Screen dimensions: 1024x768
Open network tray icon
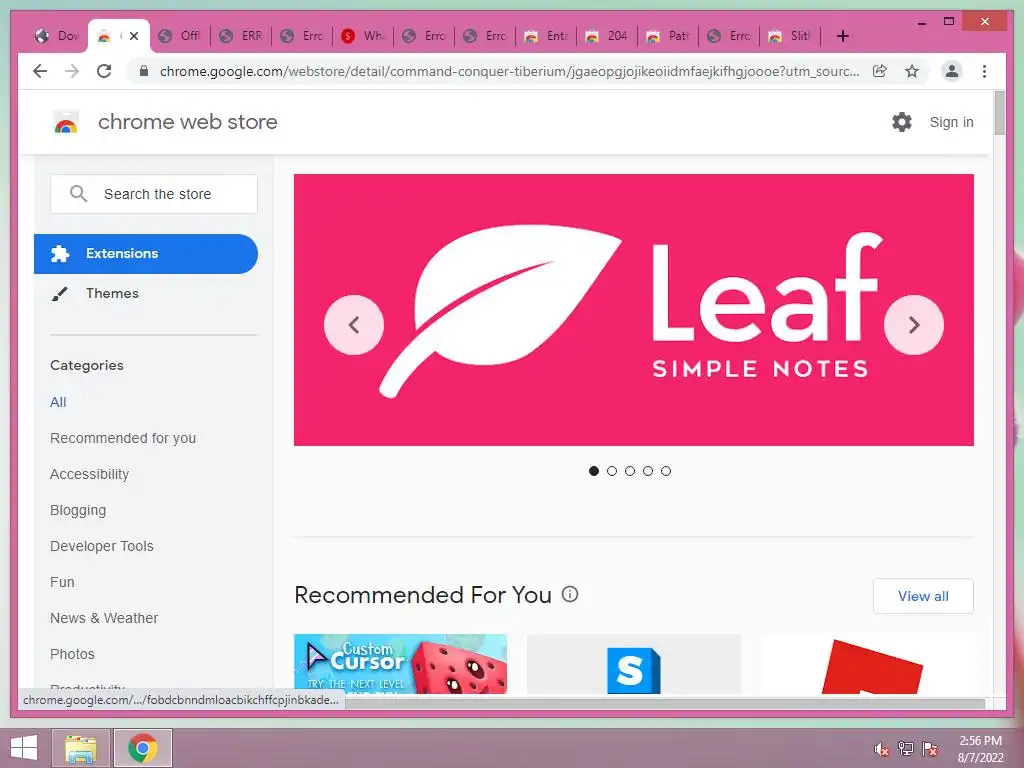906,749
